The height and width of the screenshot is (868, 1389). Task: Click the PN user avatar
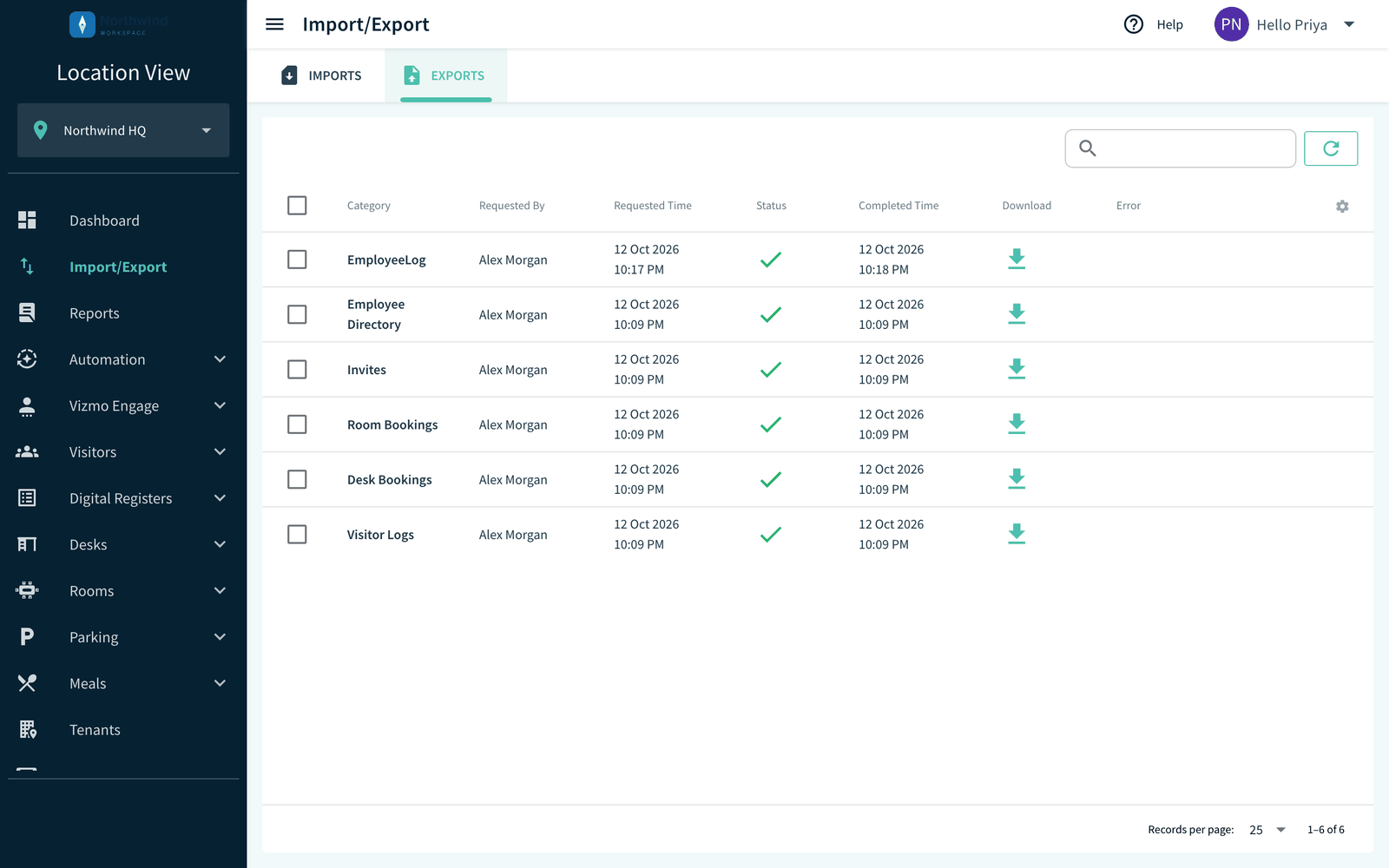coord(1231,24)
